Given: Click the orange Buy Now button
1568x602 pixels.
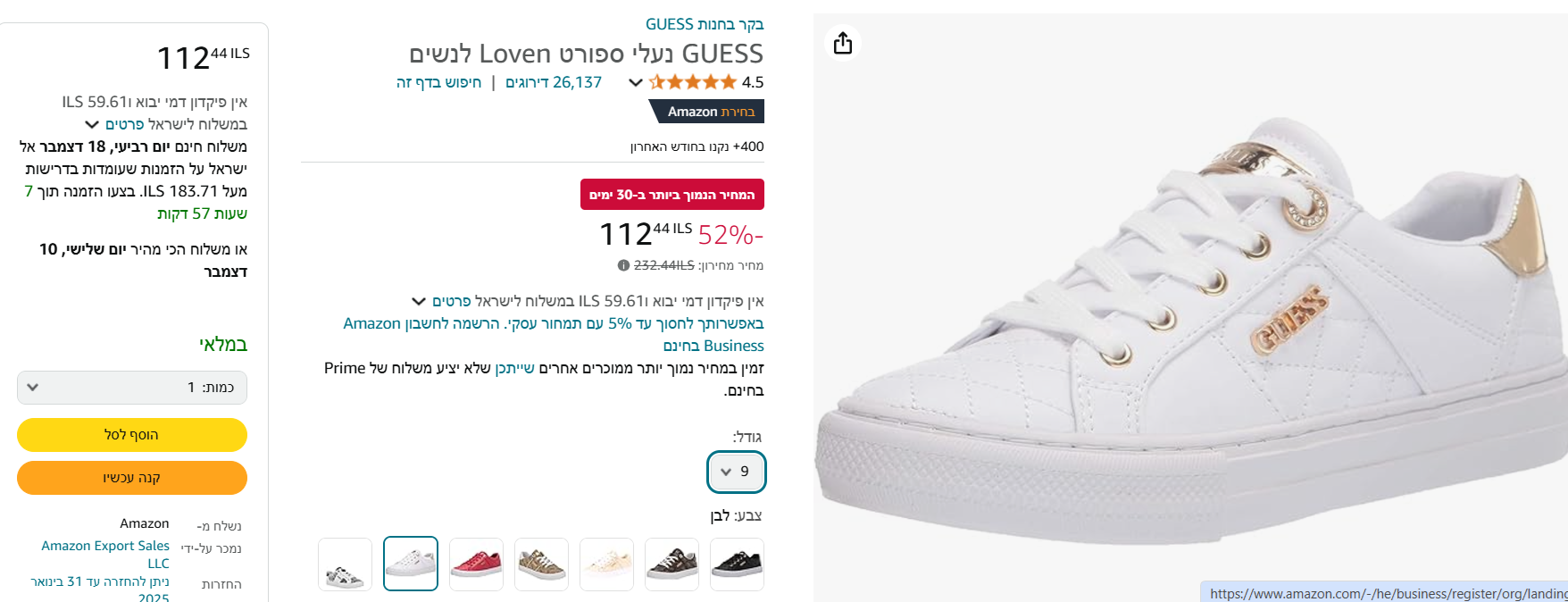Looking at the screenshot, I should pos(132,478).
